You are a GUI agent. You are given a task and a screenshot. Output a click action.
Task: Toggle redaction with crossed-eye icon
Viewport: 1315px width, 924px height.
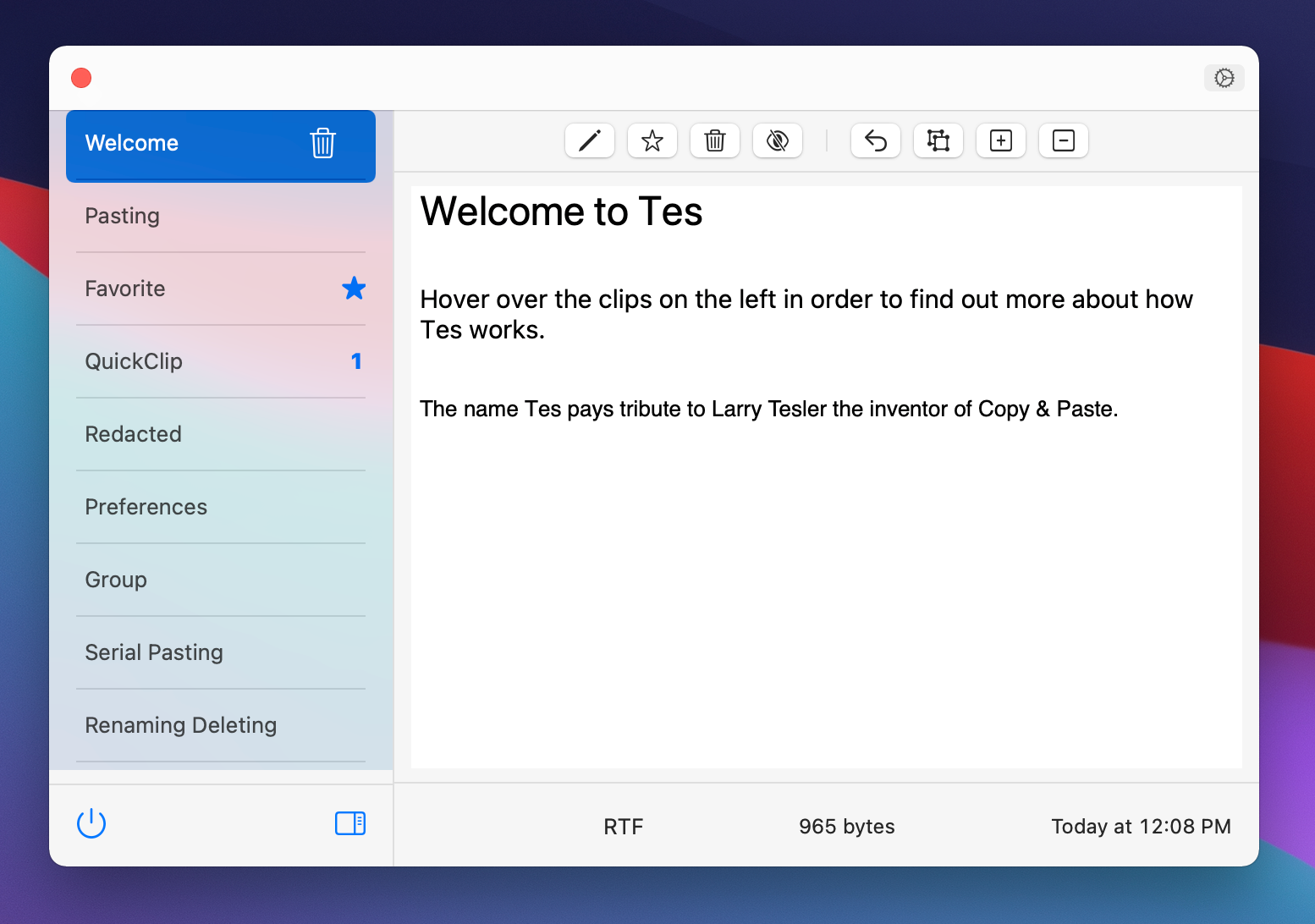point(778,140)
